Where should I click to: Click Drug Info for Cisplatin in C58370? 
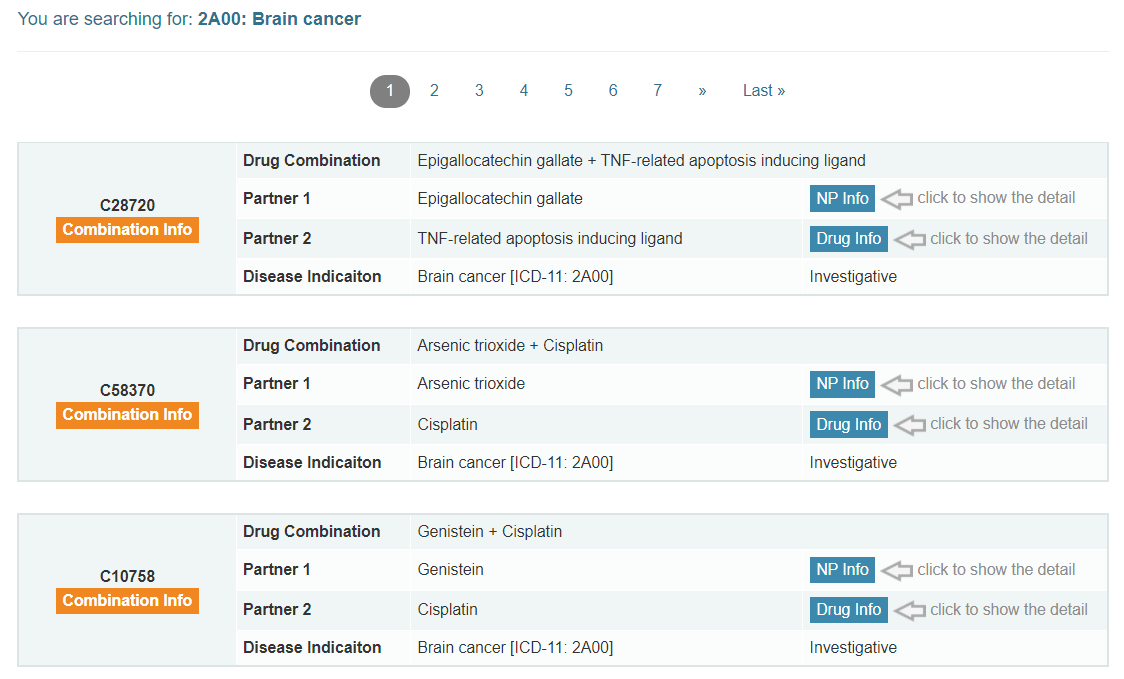click(848, 425)
